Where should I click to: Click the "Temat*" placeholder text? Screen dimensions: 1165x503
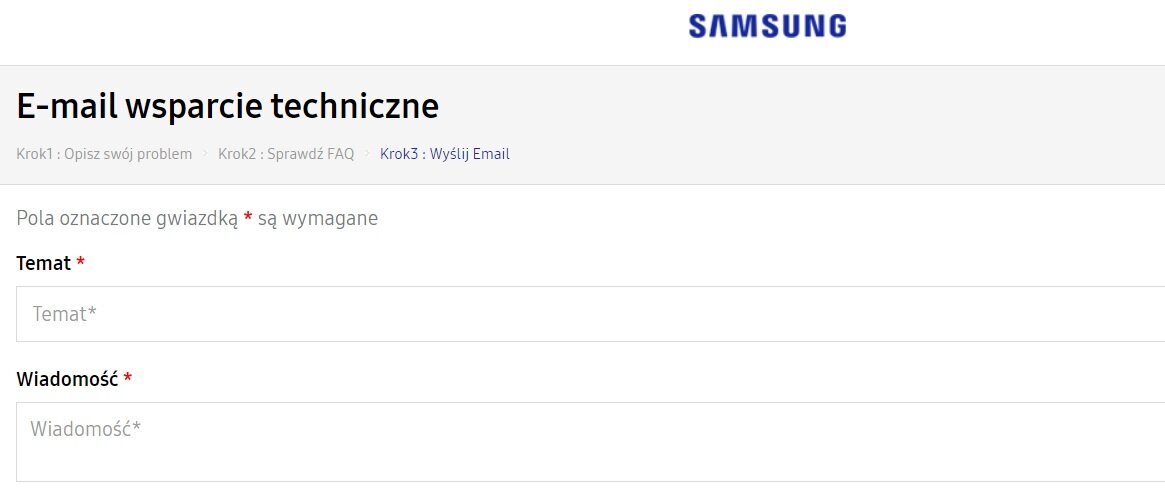click(x=64, y=314)
